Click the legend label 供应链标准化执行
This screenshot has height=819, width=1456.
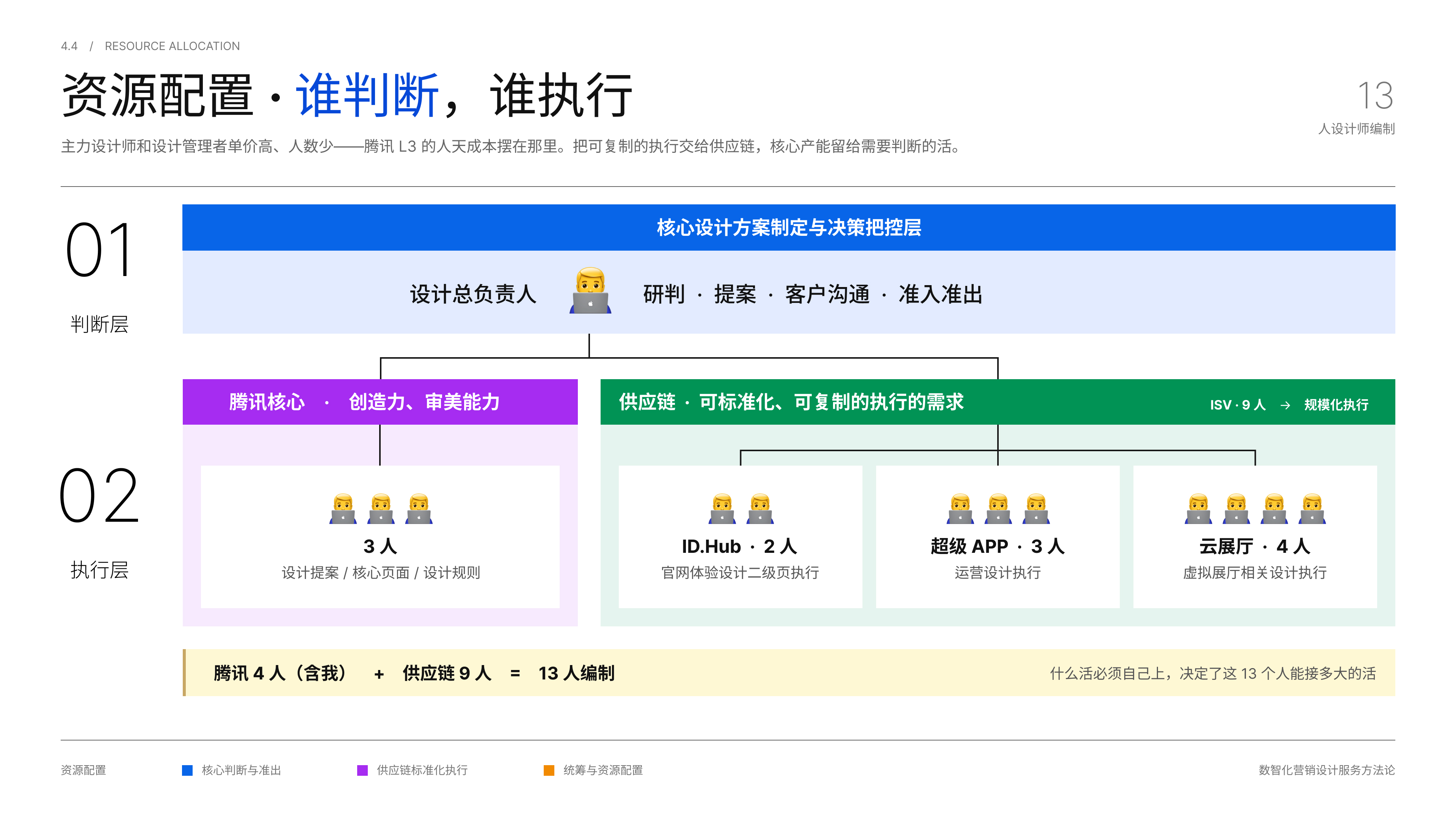coord(422,770)
